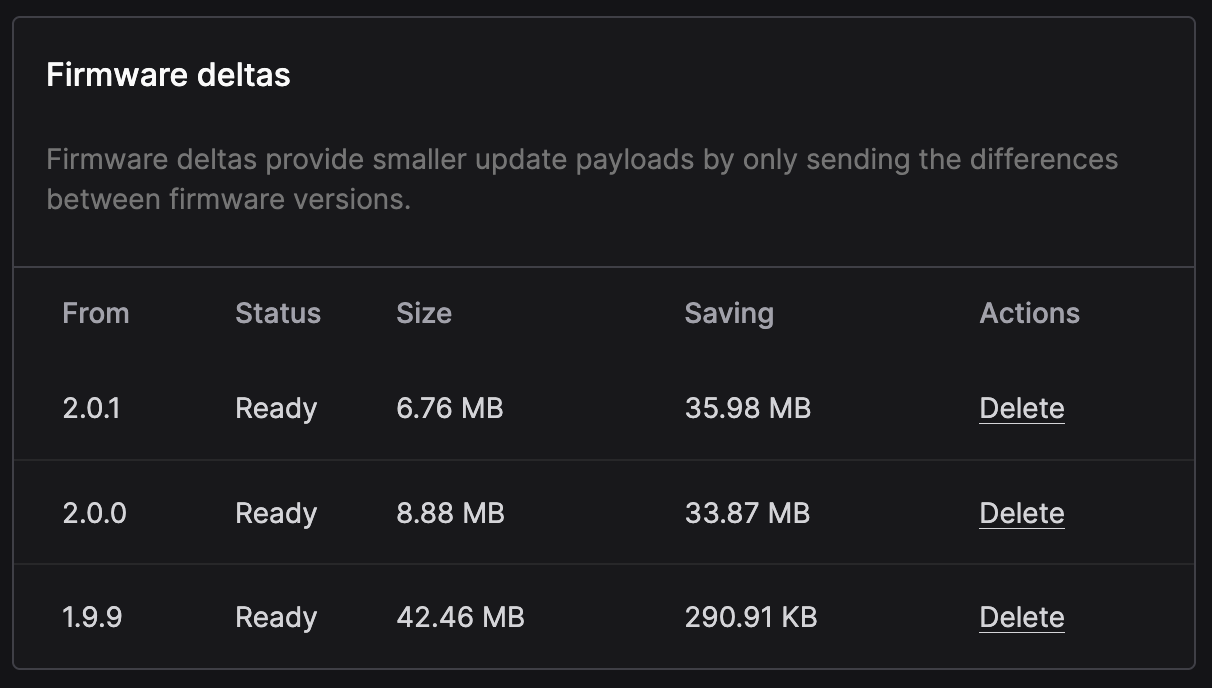
Task: Click the Ready status in the 2.0.0 row
Action: pyautogui.click(x=276, y=513)
